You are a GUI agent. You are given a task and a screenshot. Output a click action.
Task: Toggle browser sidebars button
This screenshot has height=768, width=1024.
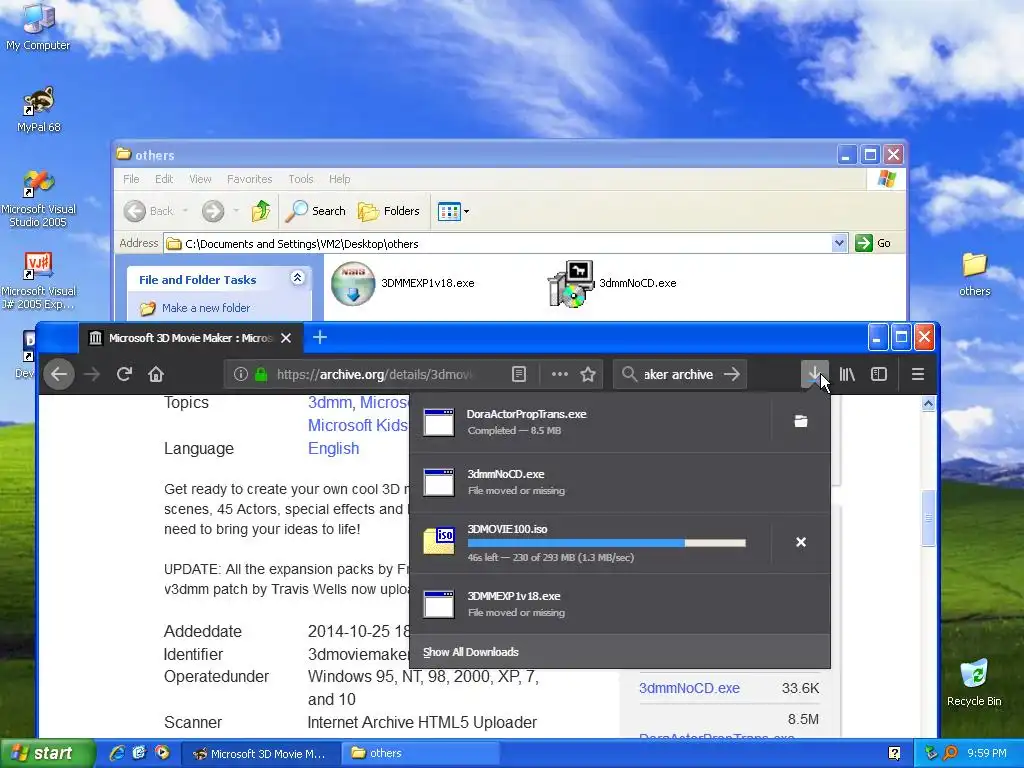point(879,374)
